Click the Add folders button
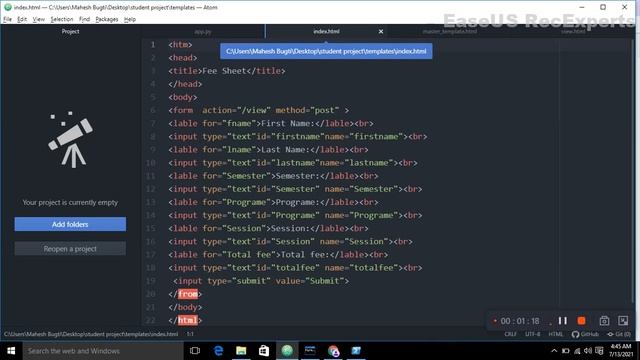This screenshot has height=360, width=640. (70, 224)
